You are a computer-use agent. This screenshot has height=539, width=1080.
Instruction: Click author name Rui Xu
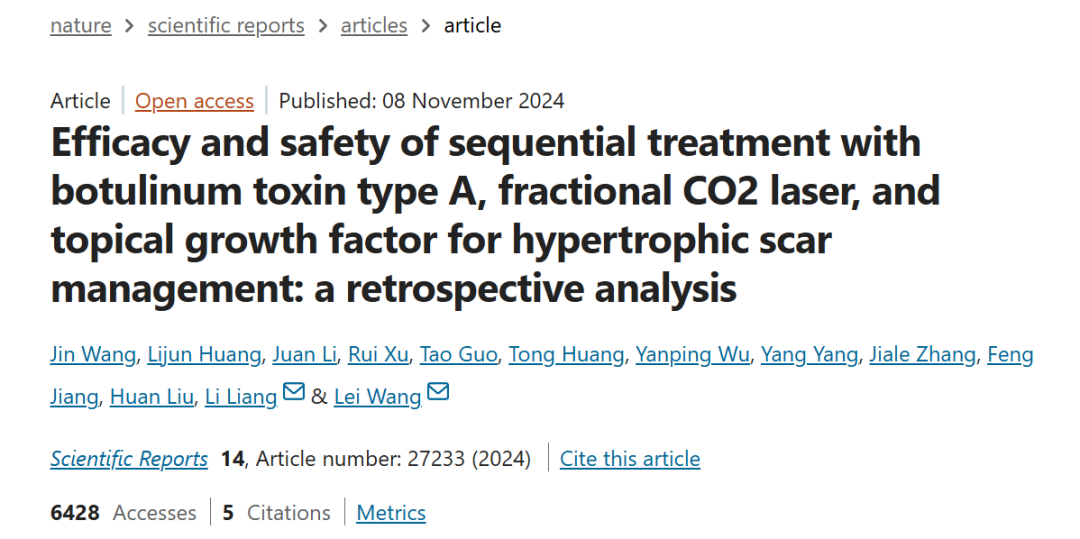(x=378, y=355)
